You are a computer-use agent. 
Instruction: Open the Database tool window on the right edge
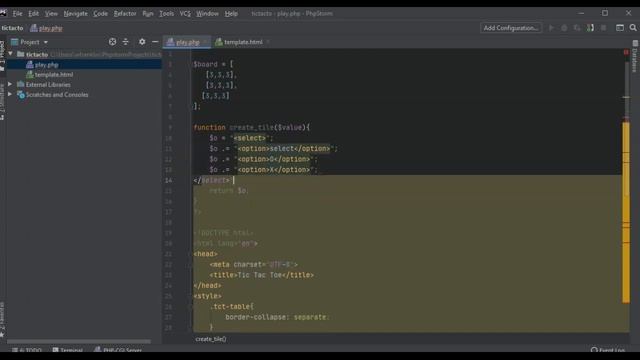(x=635, y=56)
